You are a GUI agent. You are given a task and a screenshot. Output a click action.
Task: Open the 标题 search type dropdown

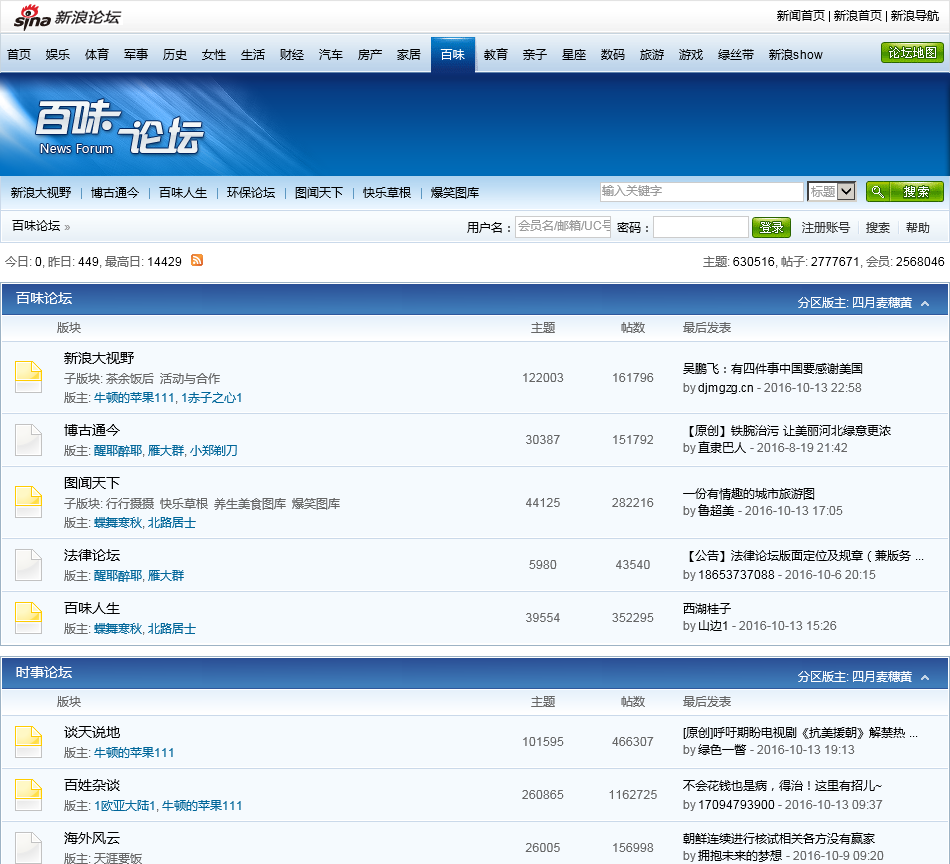pos(831,191)
